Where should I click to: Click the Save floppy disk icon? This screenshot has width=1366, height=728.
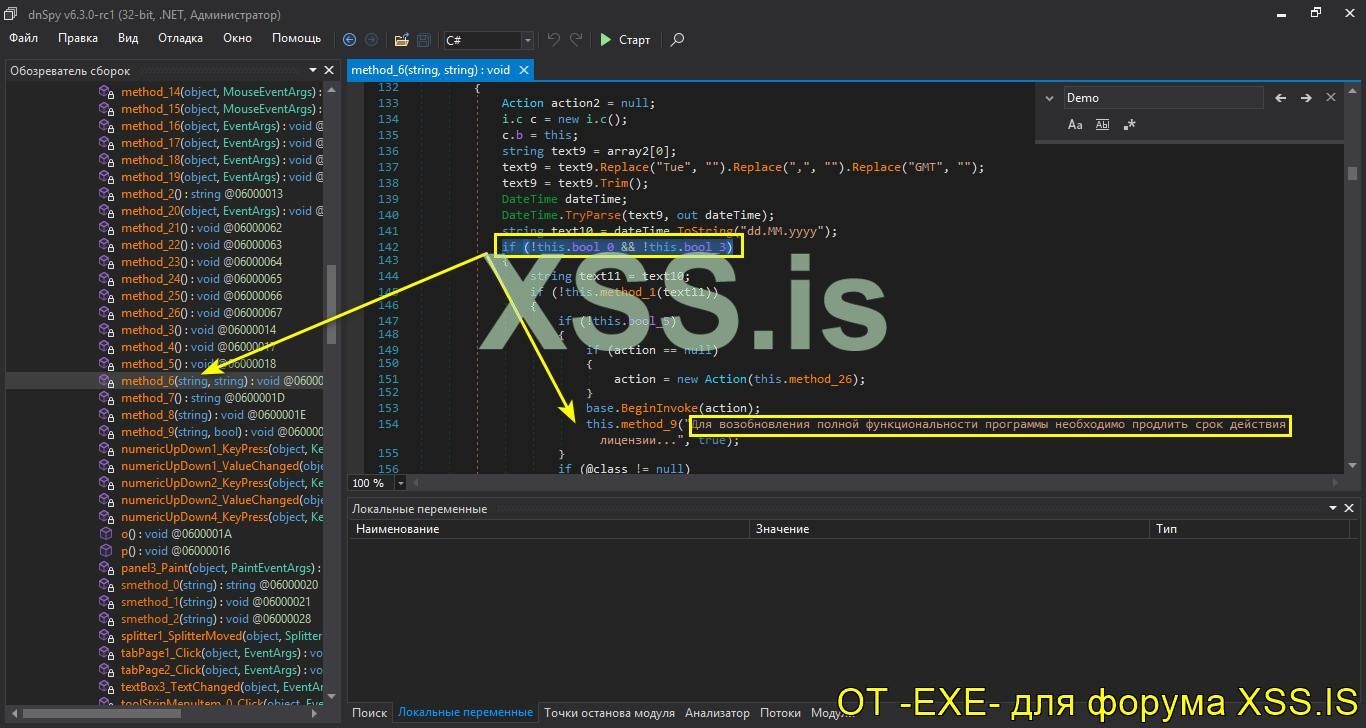(424, 40)
